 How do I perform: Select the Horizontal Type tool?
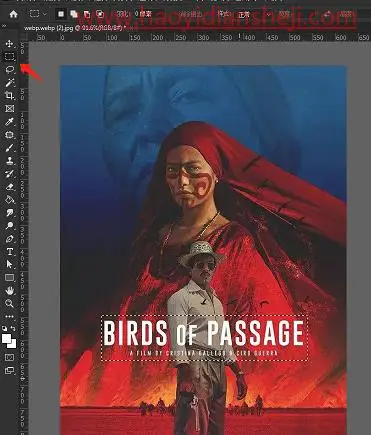tap(9, 252)
